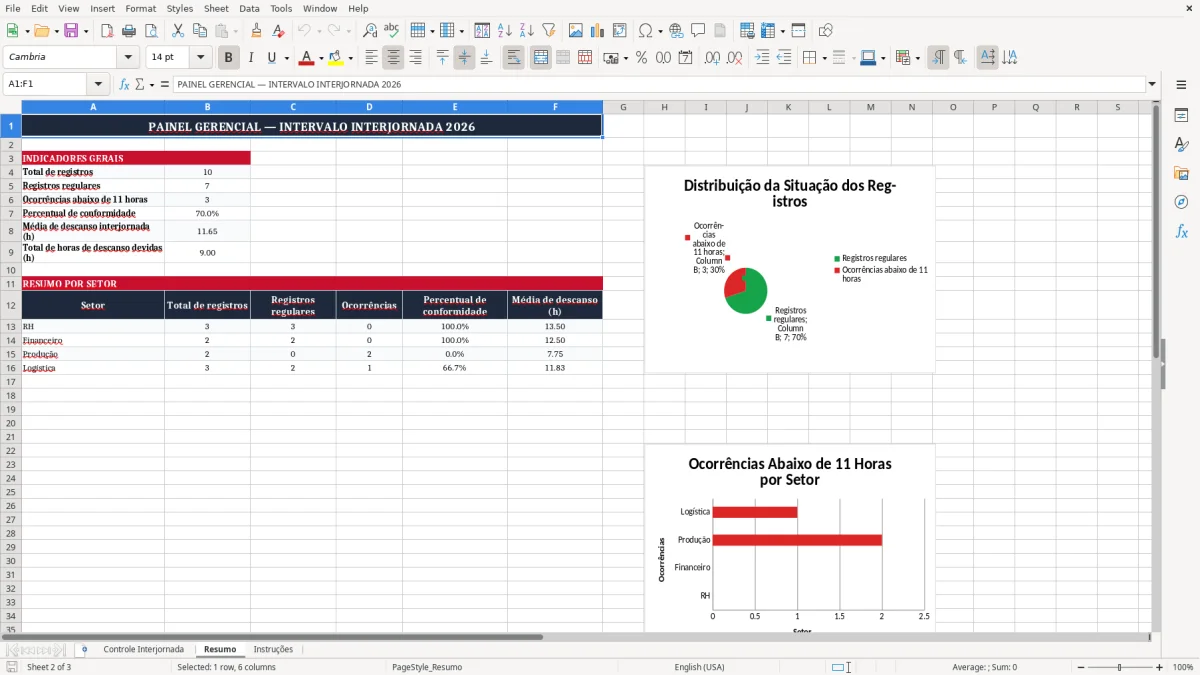Clear direct formatting icon
The image size is (1200, 675).
279,31
